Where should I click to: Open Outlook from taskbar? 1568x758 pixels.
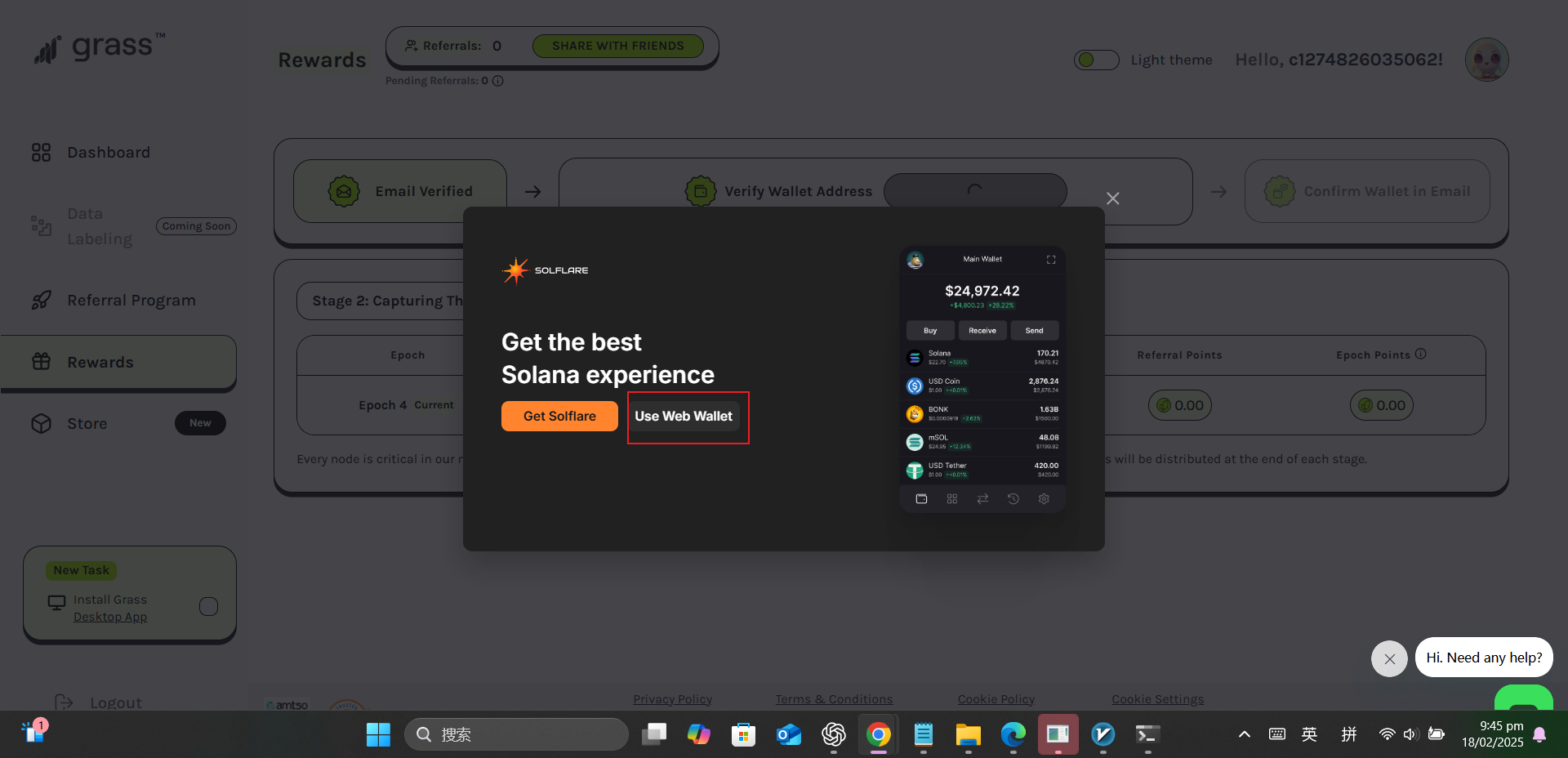(x=789, y=734)
